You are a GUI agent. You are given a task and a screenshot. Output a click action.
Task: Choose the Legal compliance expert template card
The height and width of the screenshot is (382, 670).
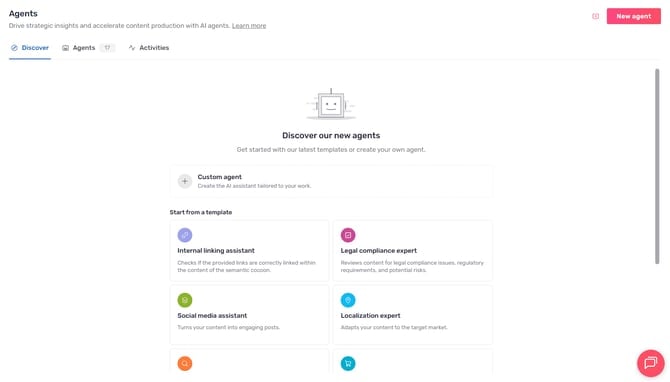click(413, 251)
